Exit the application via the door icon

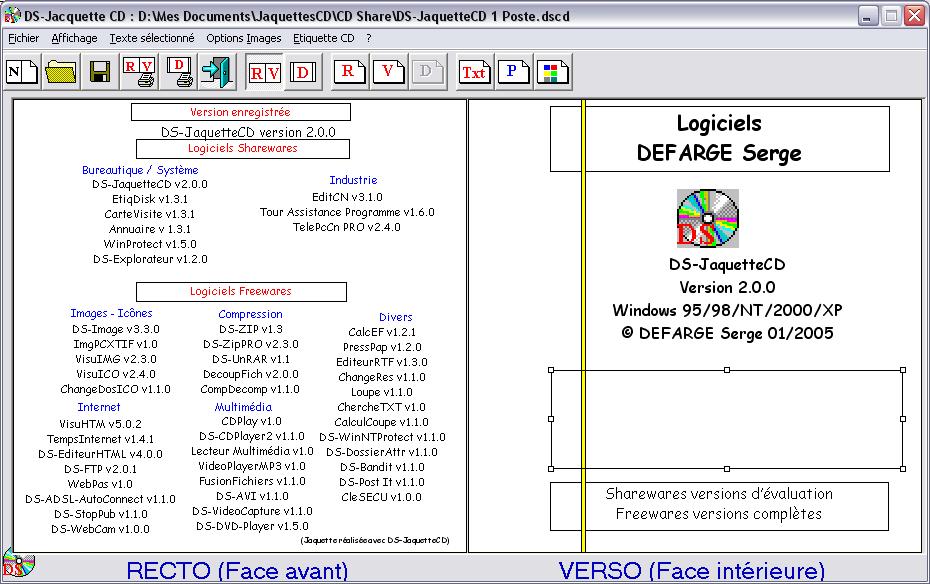coord(215,72)
